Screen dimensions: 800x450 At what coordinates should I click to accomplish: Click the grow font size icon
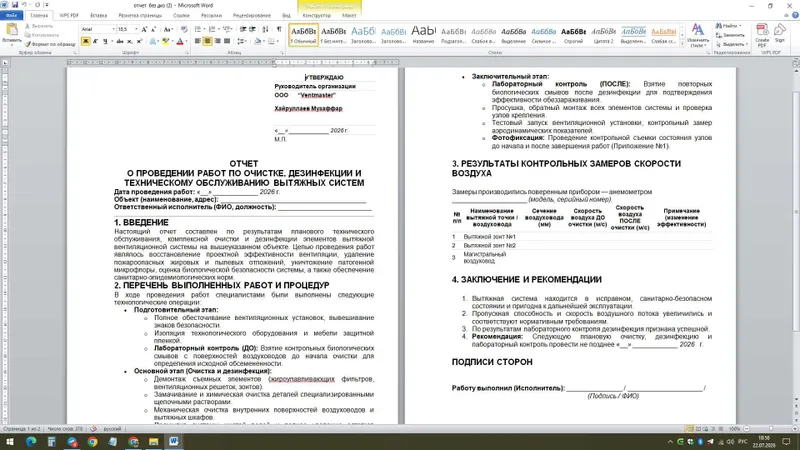[x=144, y=30]
